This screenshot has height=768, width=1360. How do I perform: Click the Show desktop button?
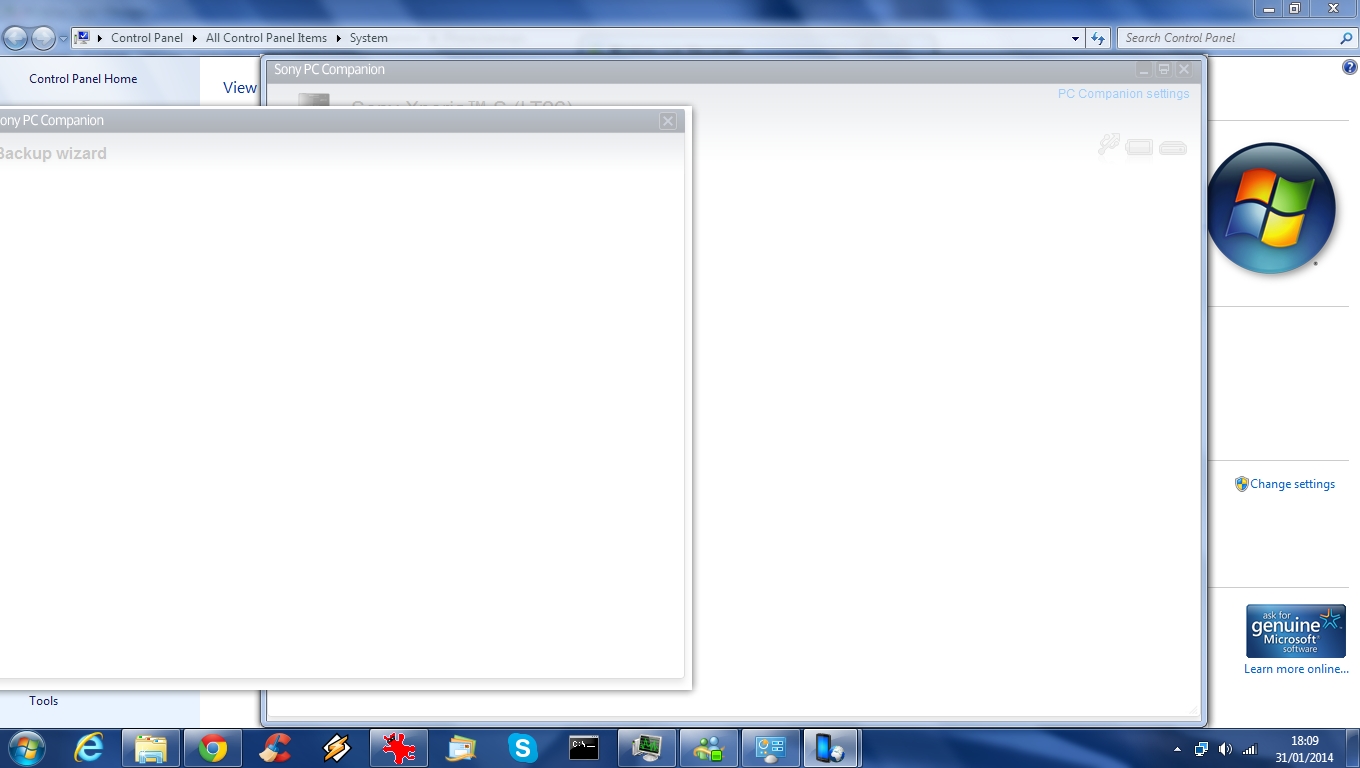pyautogui.click(x=1352, y=748)
